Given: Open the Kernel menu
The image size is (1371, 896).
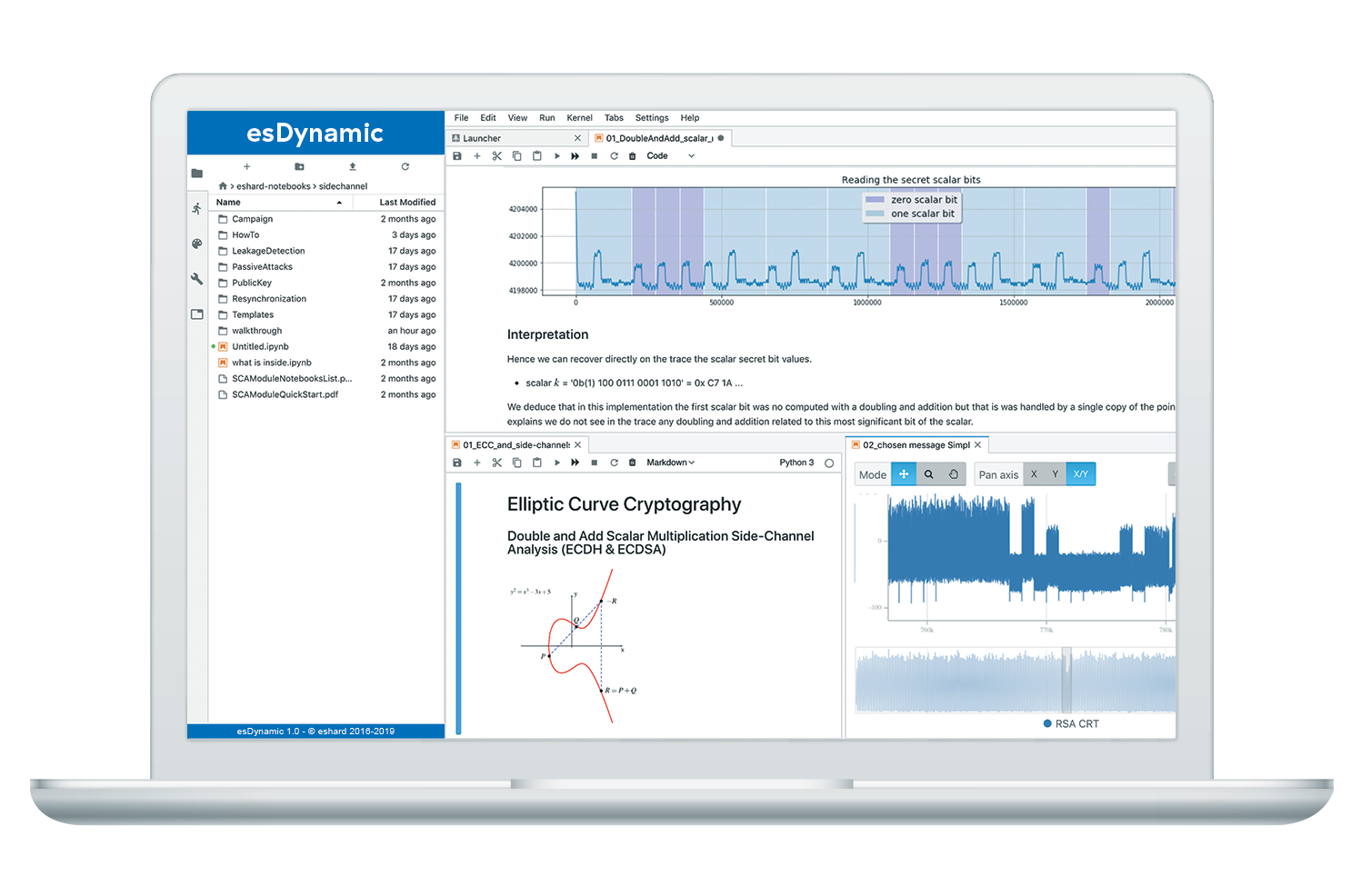Looking at the screenshot, I should 579,118.
